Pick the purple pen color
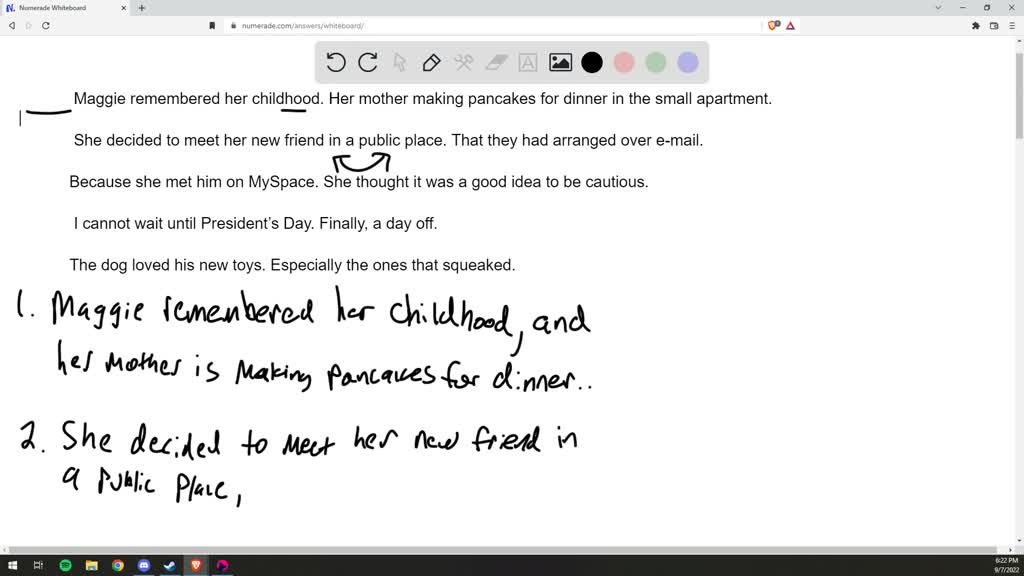 tap(688, 63)
